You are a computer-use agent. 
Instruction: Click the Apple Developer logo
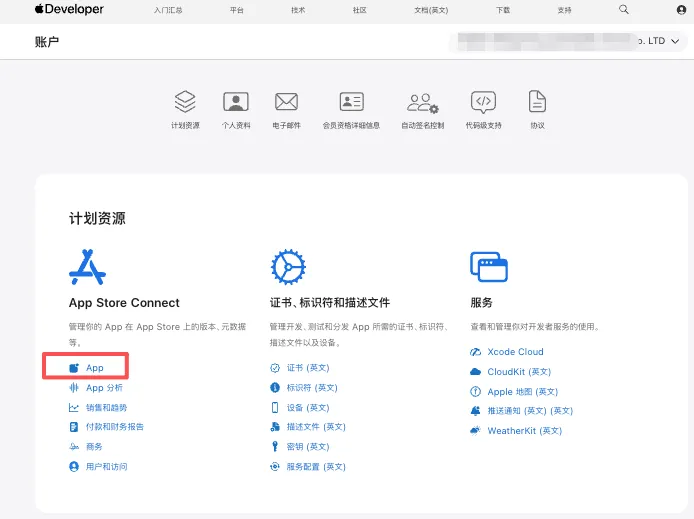69,9
